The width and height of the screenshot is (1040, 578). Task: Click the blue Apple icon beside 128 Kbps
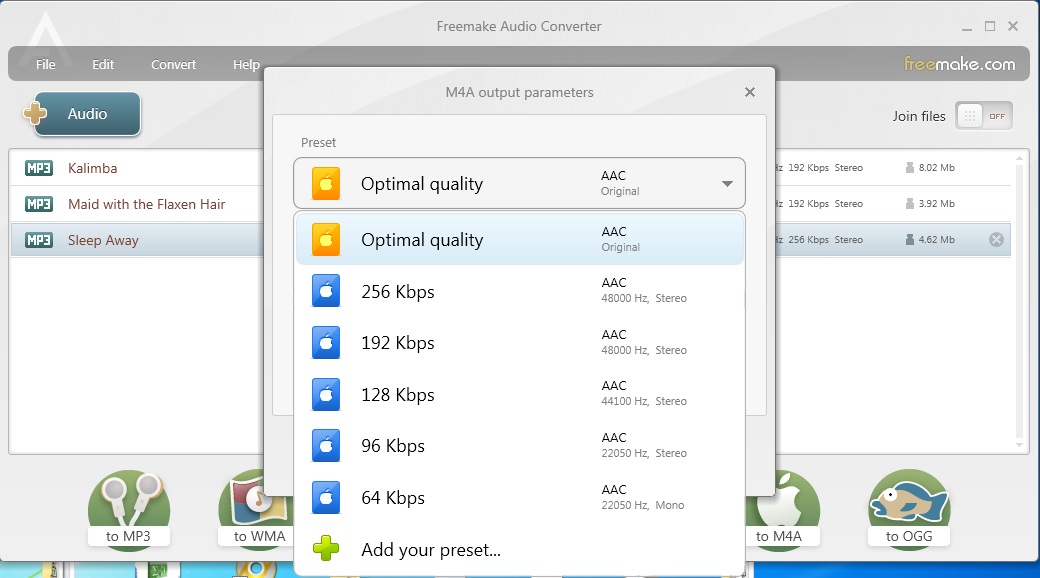[x=326, y=394]
